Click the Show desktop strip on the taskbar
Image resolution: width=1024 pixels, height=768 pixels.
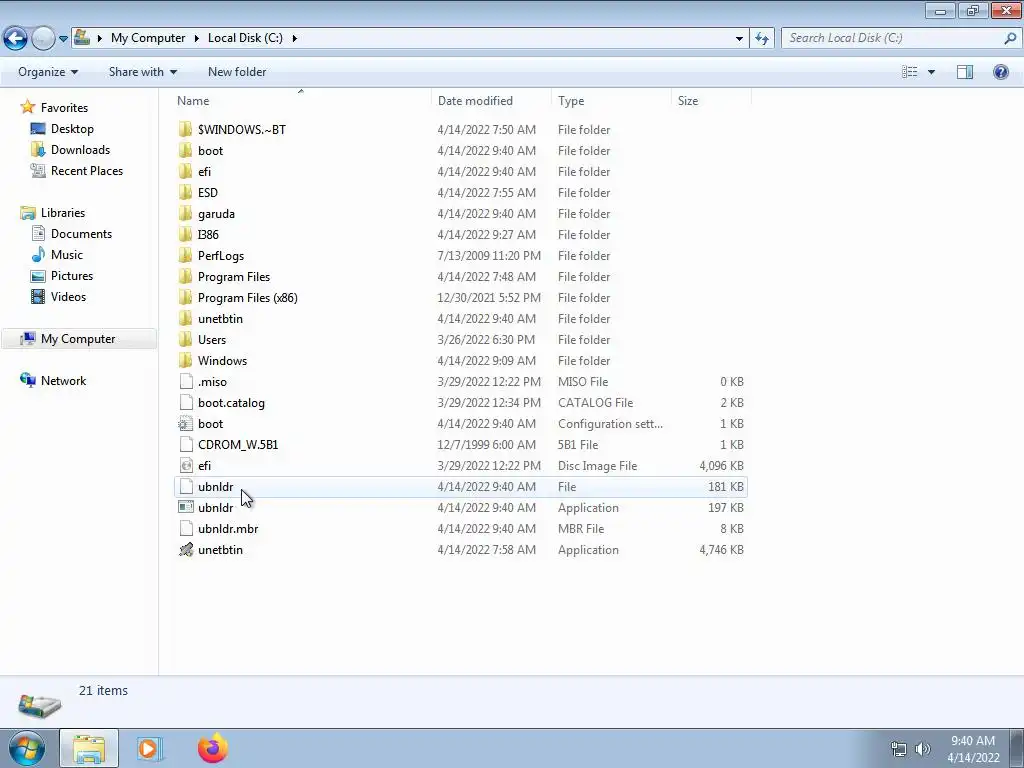click(1017, 748)
